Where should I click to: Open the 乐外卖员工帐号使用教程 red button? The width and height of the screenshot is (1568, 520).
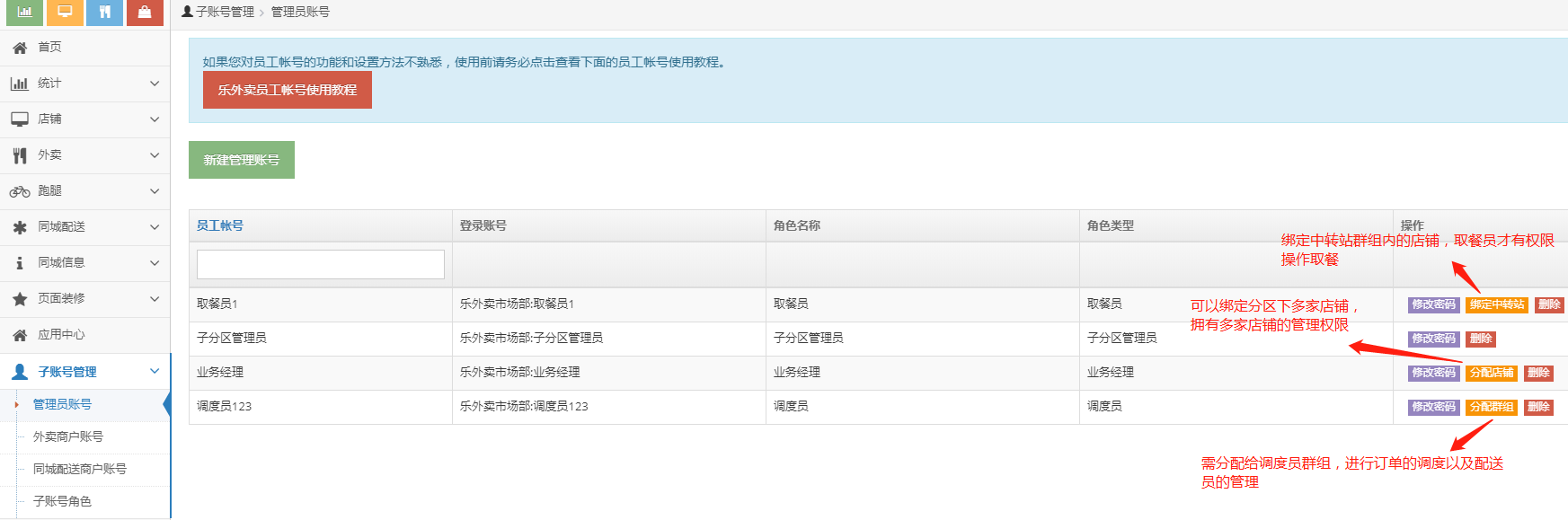(287, 90)
